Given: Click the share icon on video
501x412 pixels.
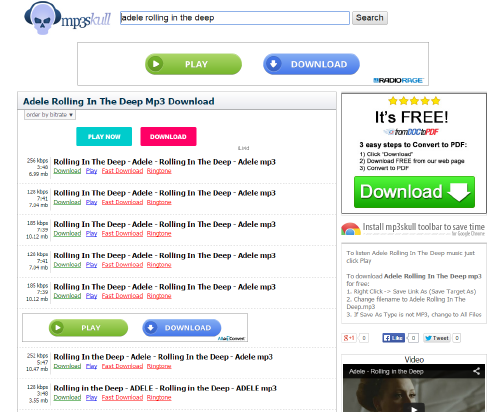Looking at the screenshot, I should pyautogui.click(x=476, y=371).
